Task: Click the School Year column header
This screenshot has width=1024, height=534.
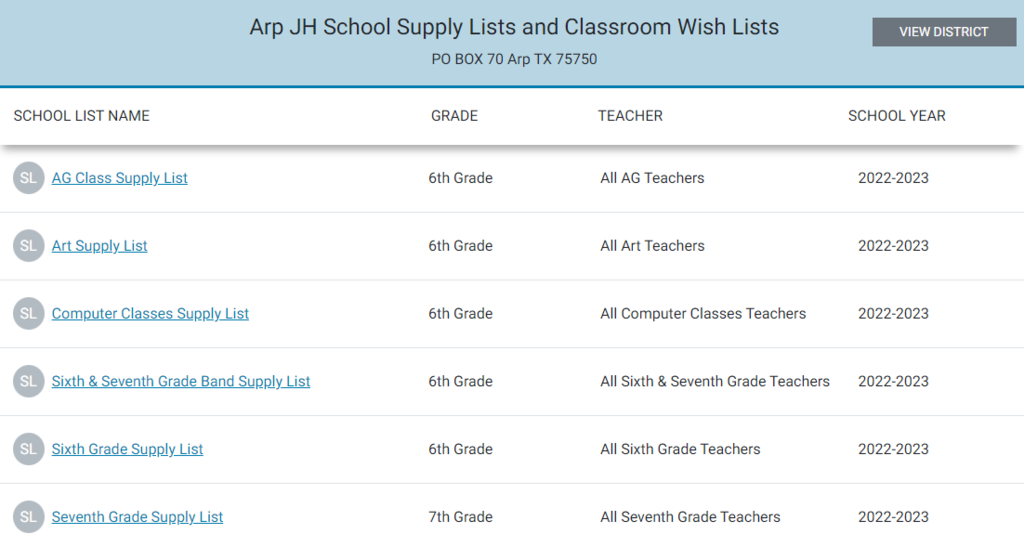Action: click(897, 116)
